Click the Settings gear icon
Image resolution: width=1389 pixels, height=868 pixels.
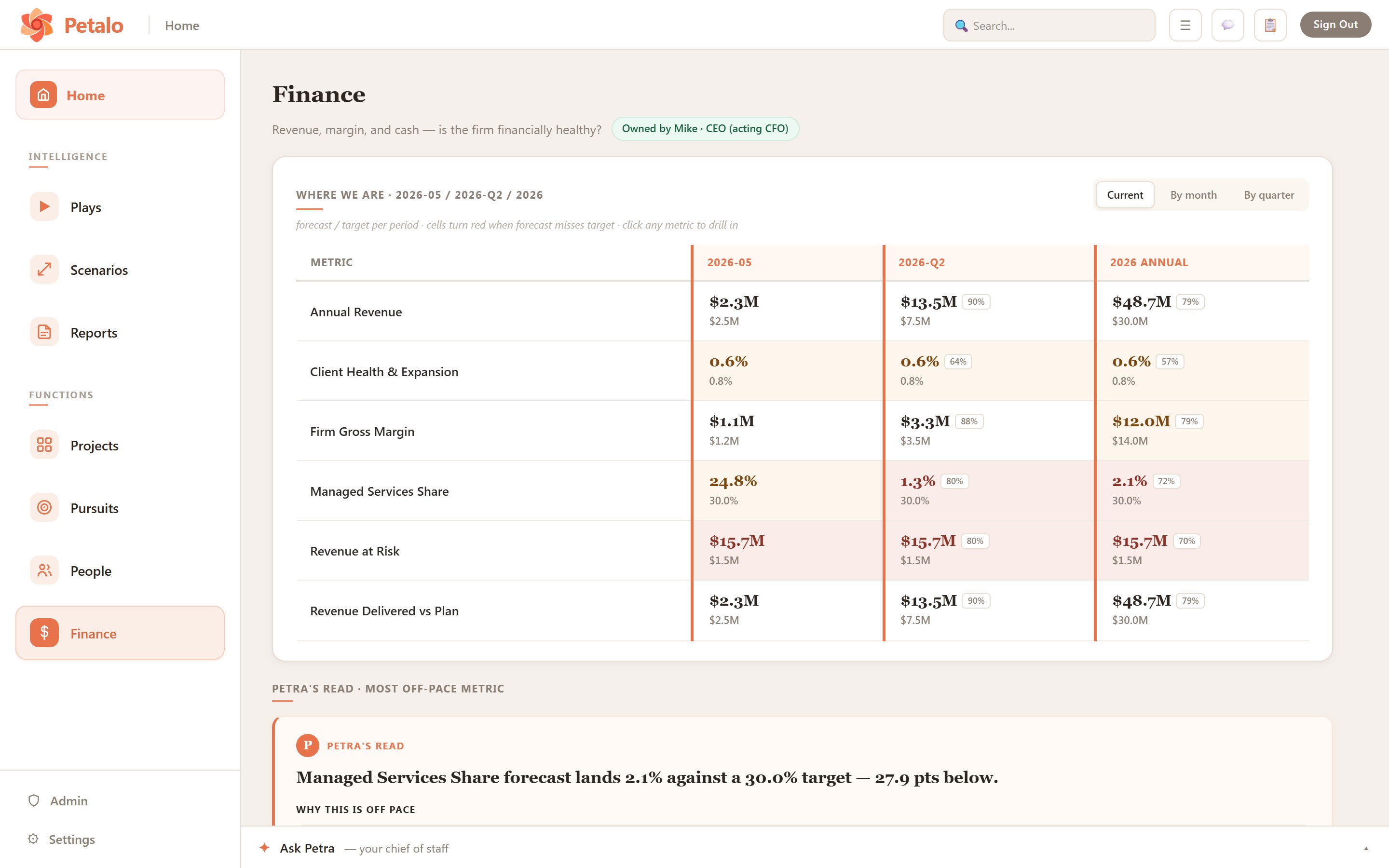[33, 839]
